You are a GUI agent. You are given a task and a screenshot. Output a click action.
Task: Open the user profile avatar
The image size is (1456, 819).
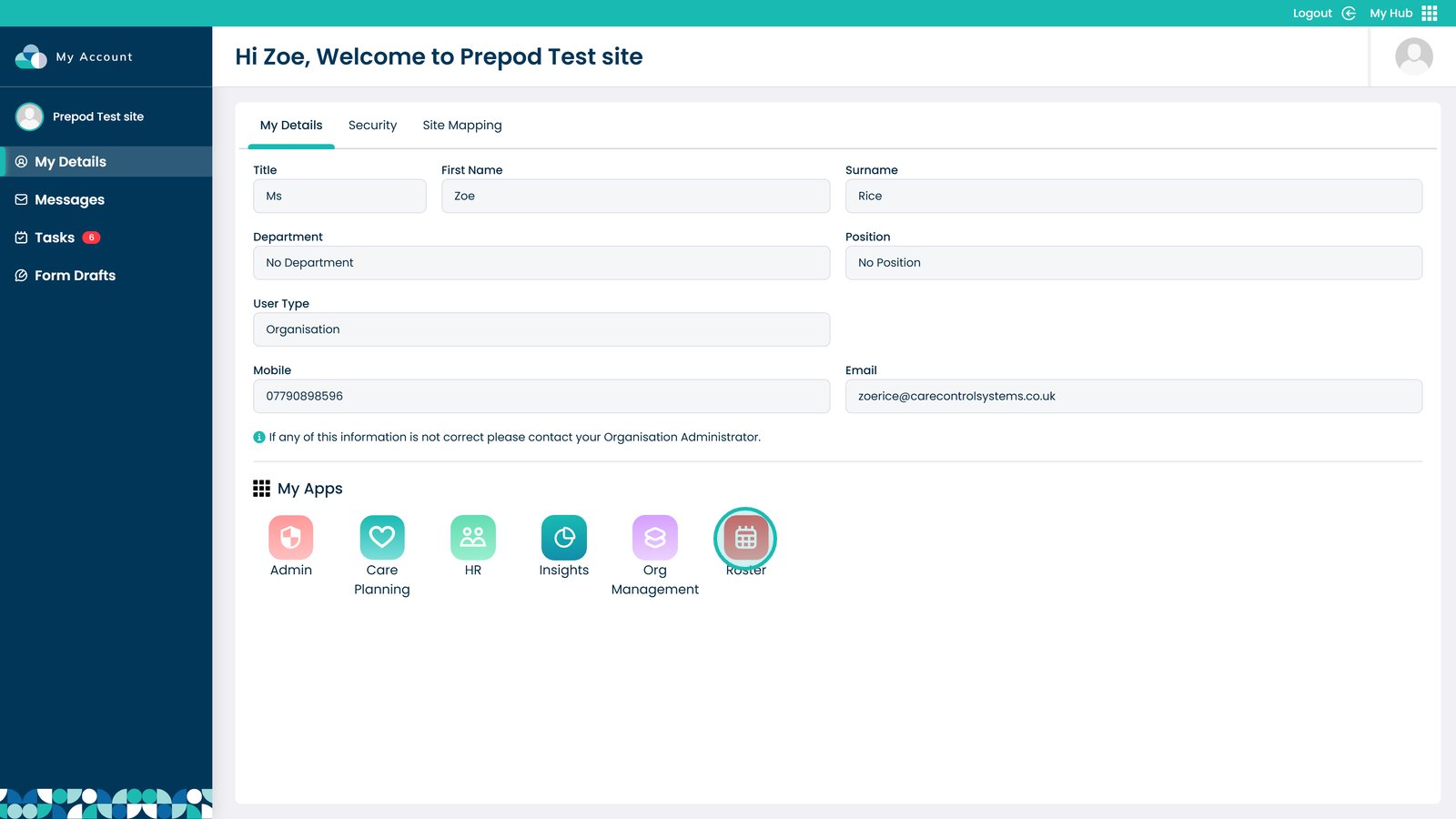[x=1414, y=56]
